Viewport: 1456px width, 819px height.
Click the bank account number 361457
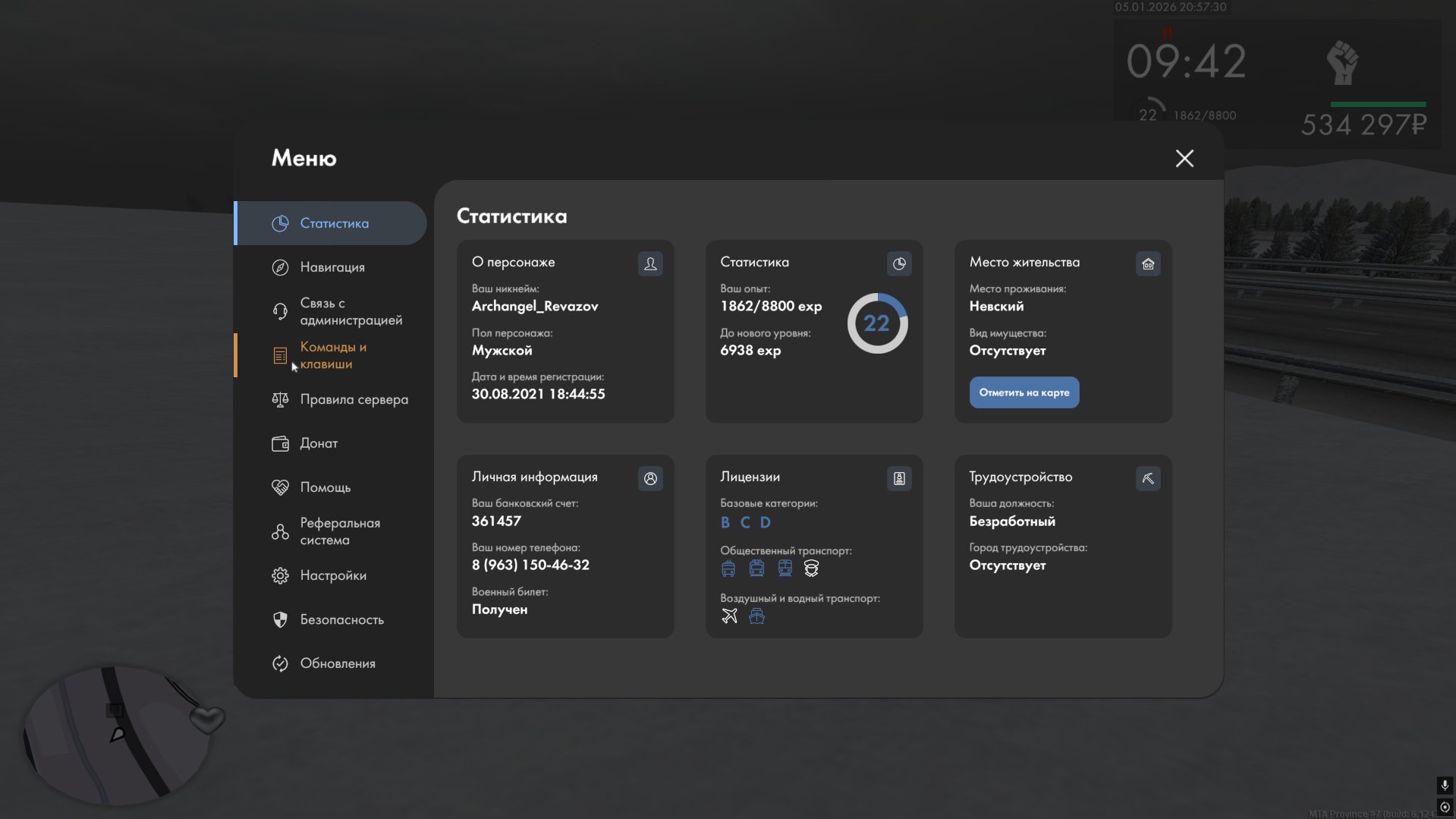pyautogui.click(x=496, y=521)
